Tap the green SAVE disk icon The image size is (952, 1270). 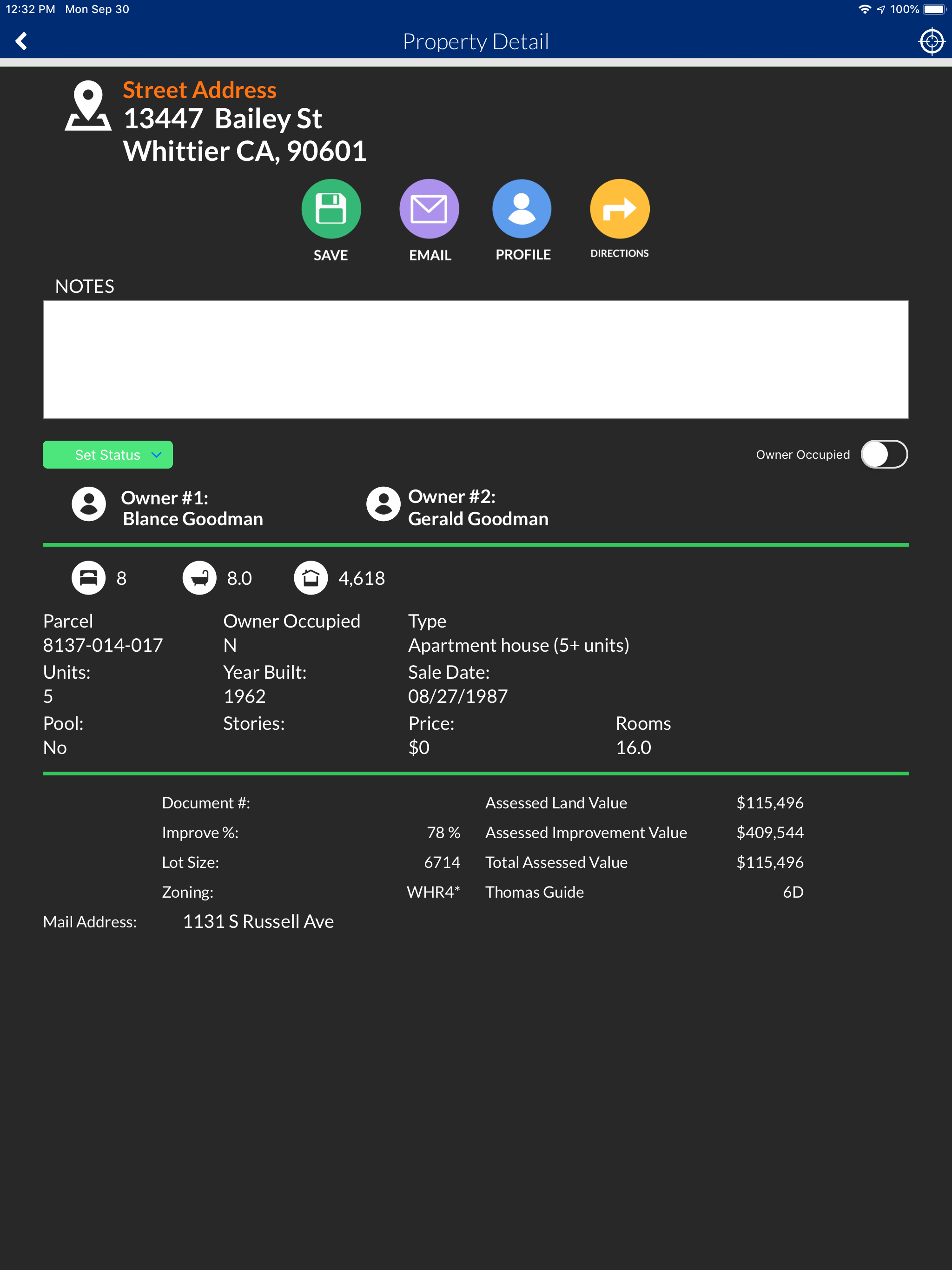(331, 208)
